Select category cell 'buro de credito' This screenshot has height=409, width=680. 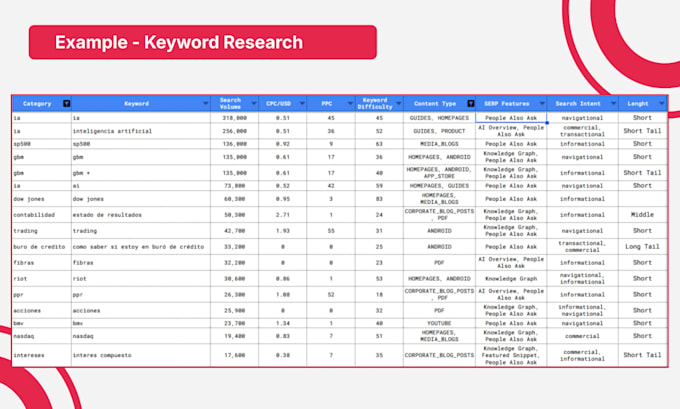point(42,246)
